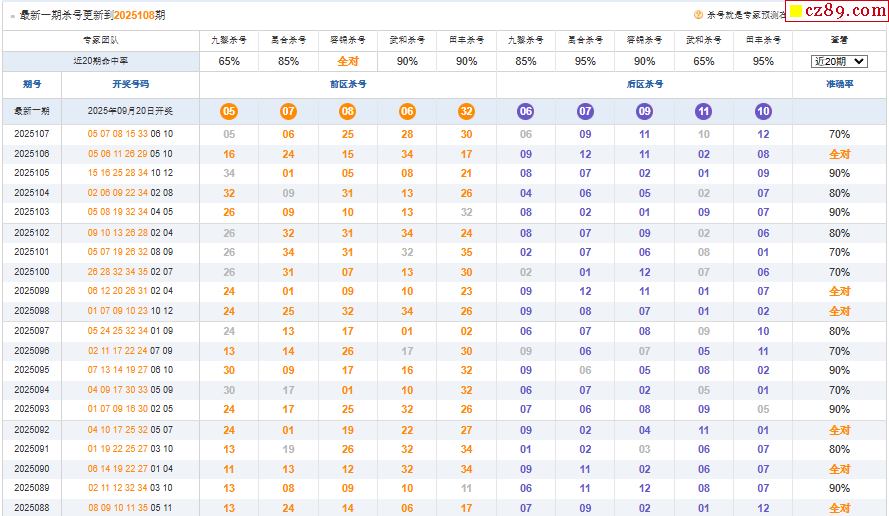Select period 2025105 in the table
Viewport: 889px width, 516px height.
point(32,173)
